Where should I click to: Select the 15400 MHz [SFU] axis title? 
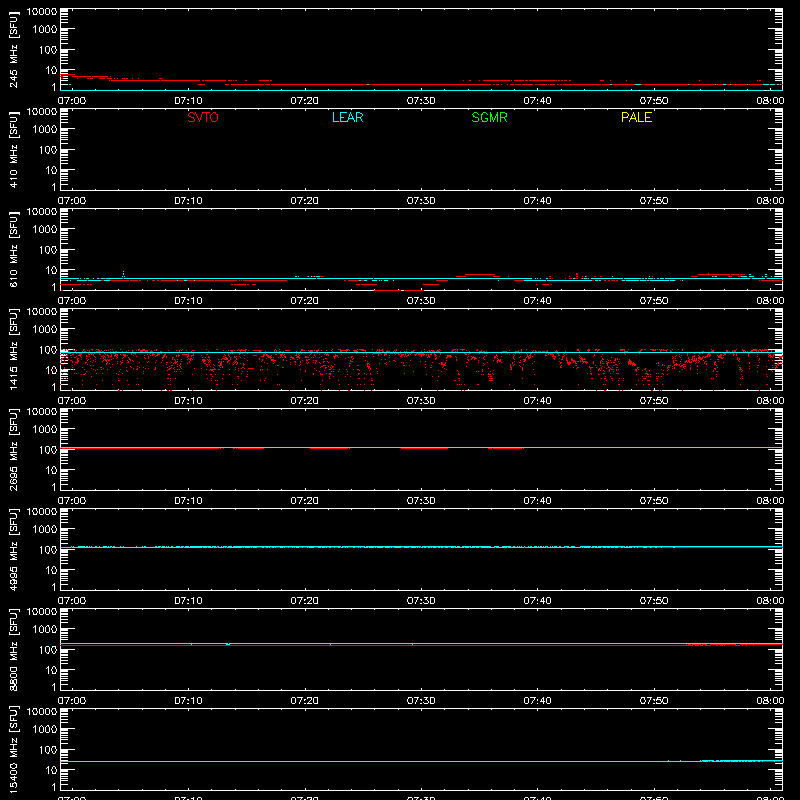pos(14,749)
